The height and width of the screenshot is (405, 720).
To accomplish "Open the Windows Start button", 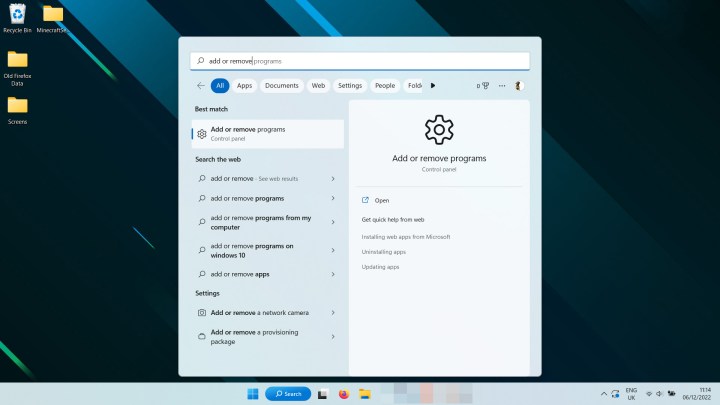I will [252, 394].
